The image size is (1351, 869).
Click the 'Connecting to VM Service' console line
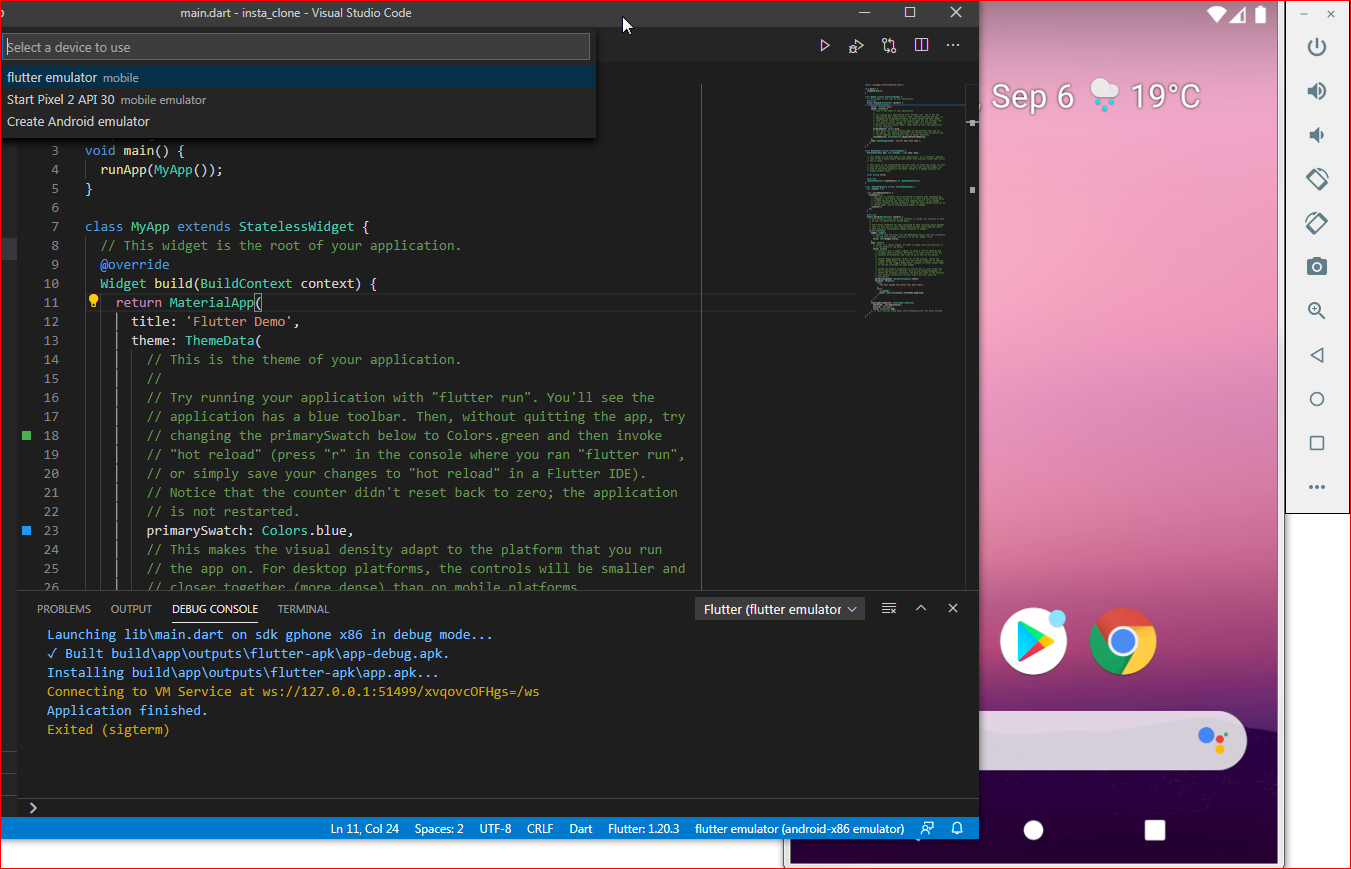293,692
